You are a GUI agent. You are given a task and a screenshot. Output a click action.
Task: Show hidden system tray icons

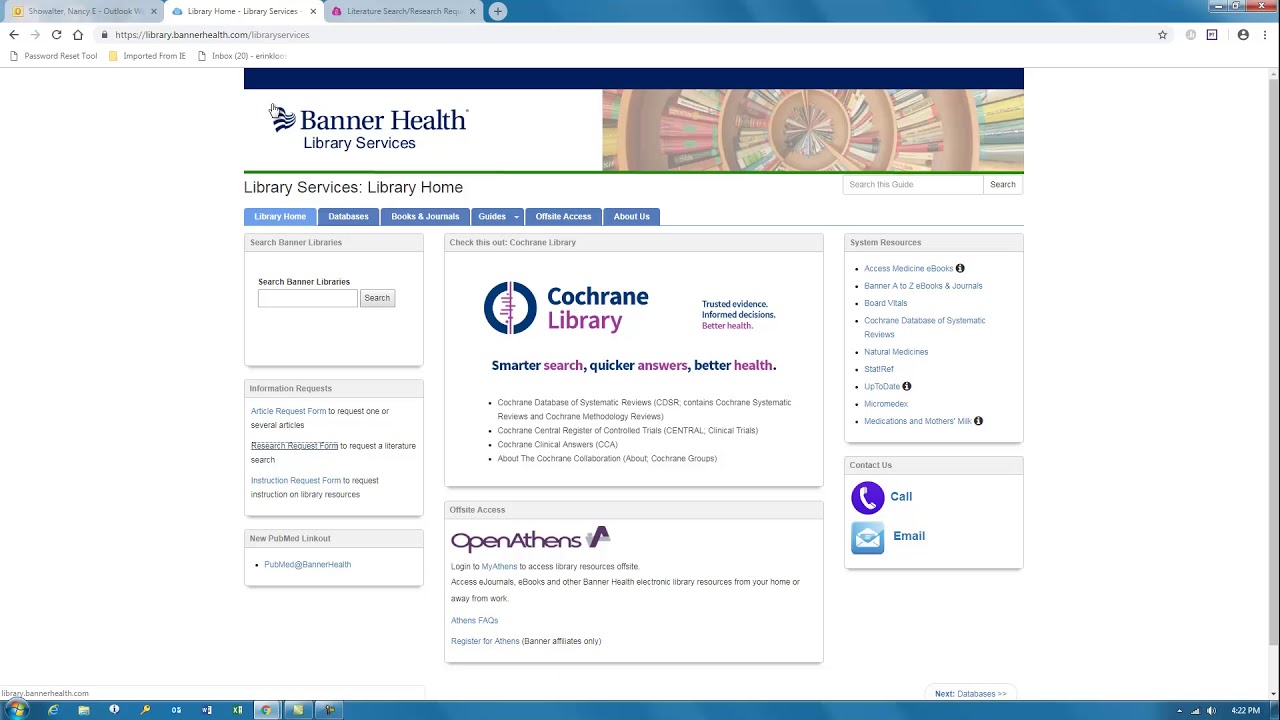point(1179,710)
